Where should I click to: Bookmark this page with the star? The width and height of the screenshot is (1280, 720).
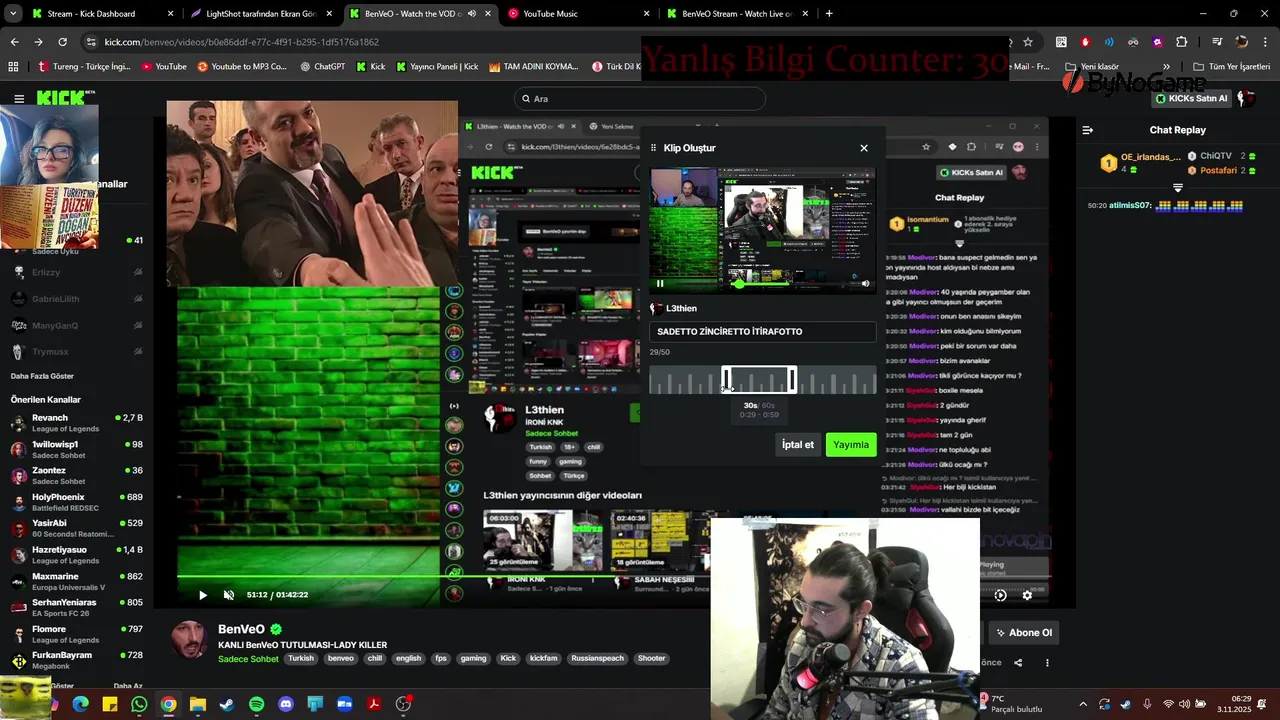1028,42
